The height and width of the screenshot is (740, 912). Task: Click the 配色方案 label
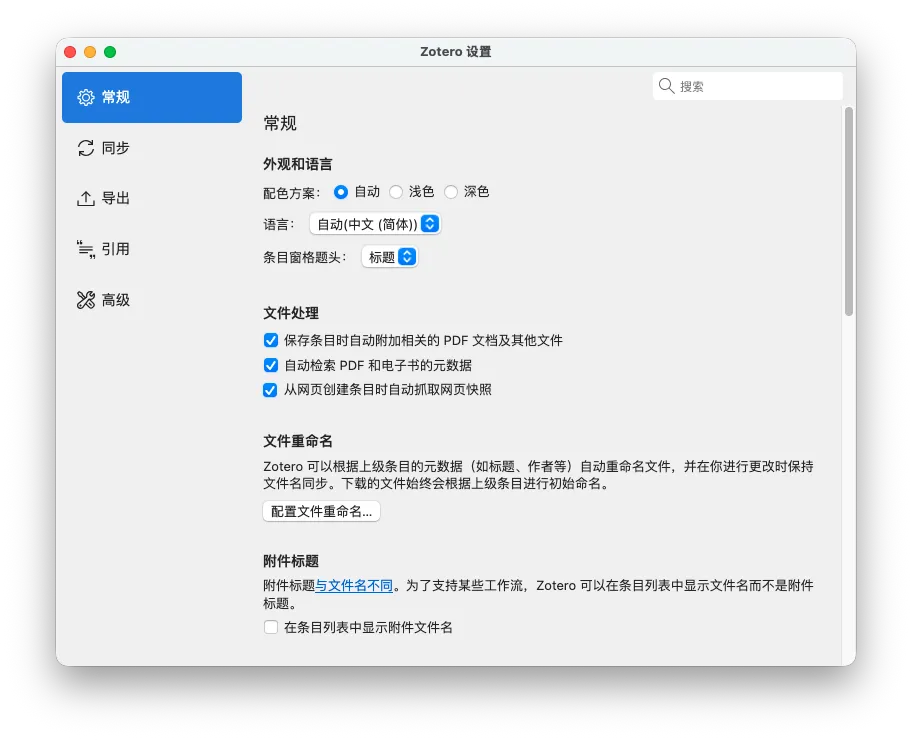[x=292, y=193]
